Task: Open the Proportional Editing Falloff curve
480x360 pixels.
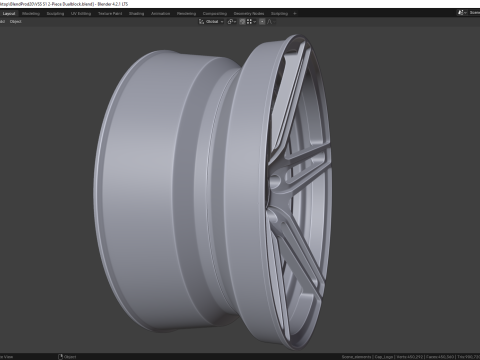Action: pyautogui.click(x=271, y=22)
